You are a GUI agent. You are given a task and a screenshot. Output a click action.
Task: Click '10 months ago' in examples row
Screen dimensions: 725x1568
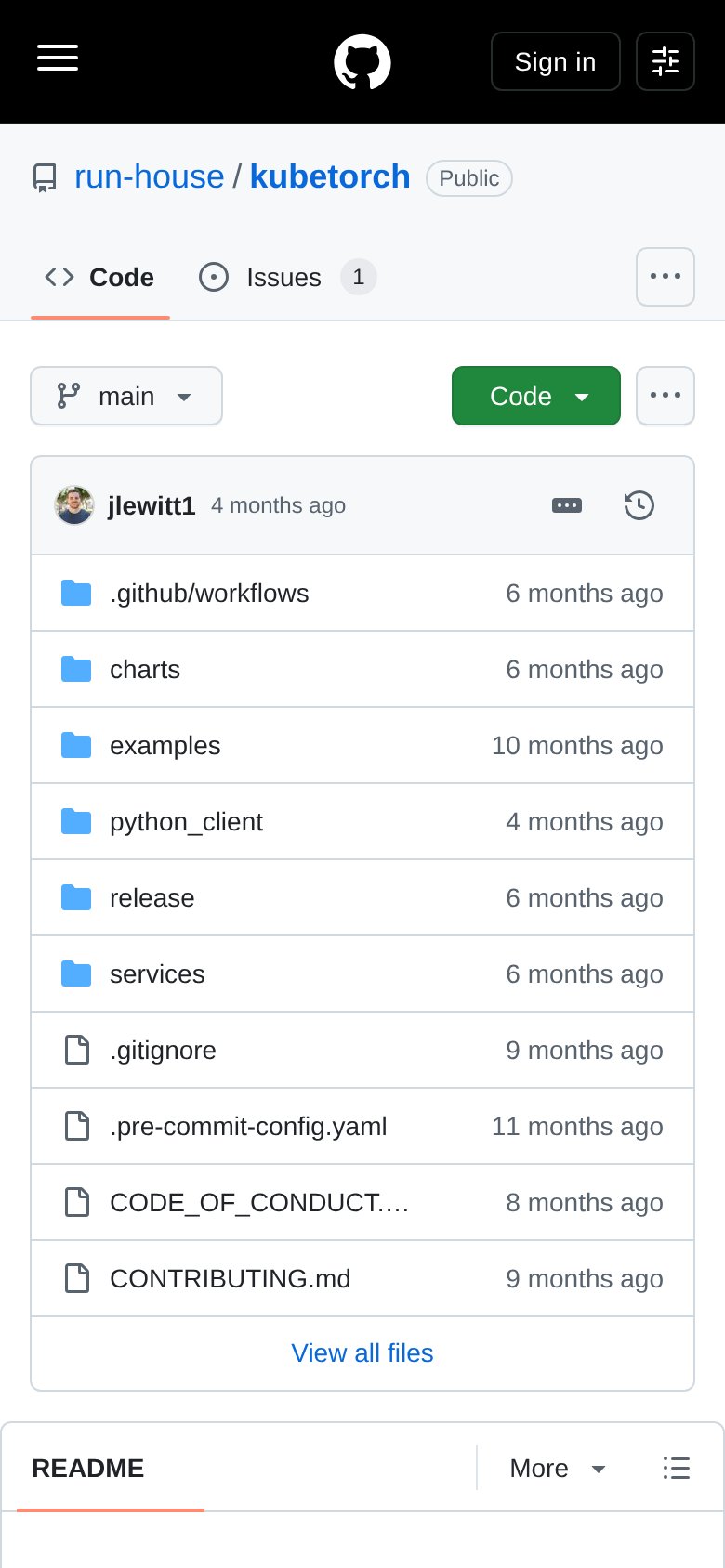click(577, 745)
